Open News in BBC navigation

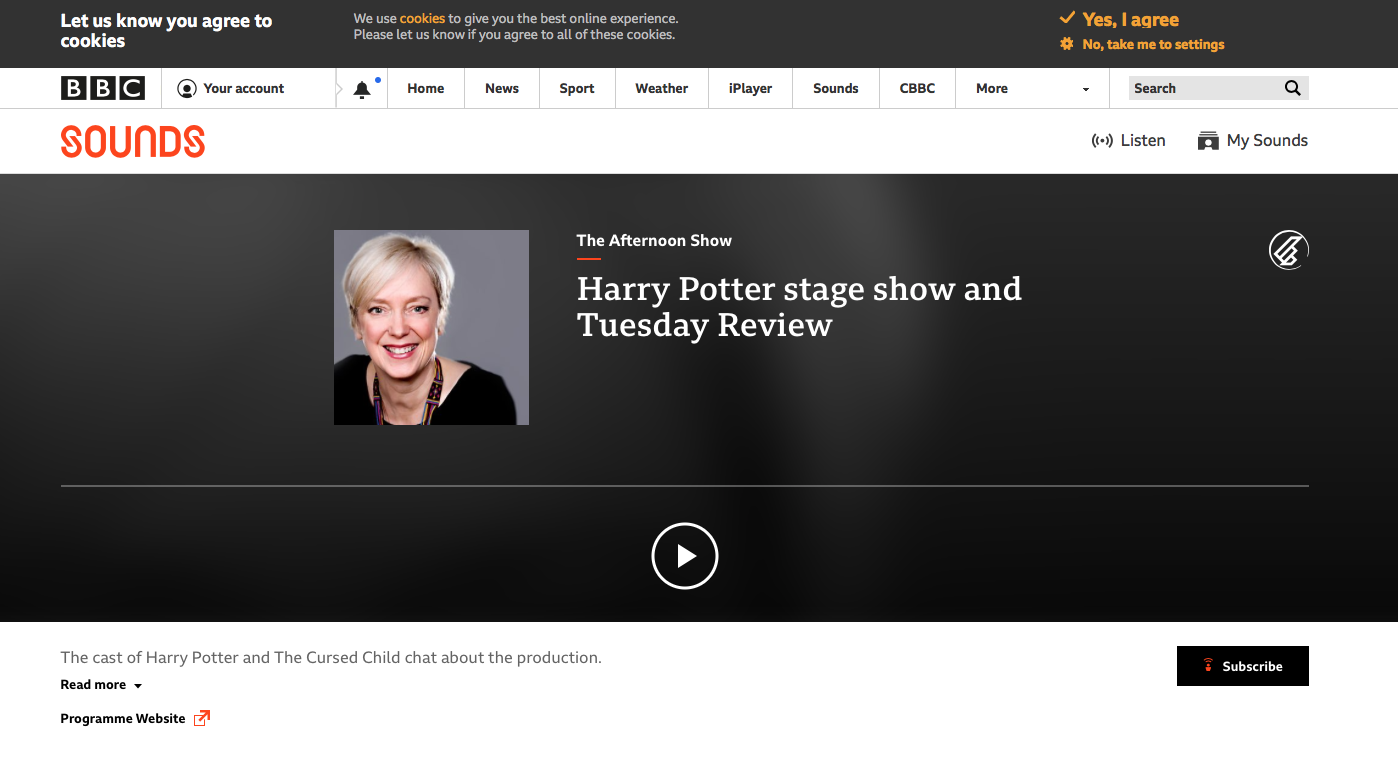502,88
